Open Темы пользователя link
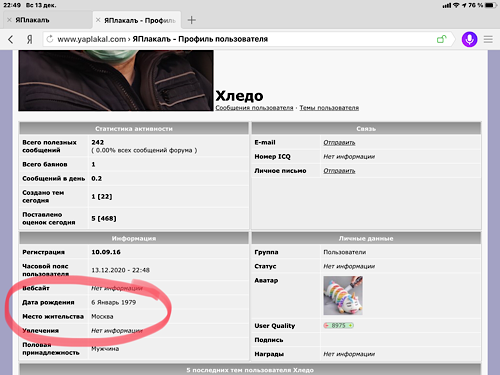This screenshot has height=375, width=500. point(329,108)
